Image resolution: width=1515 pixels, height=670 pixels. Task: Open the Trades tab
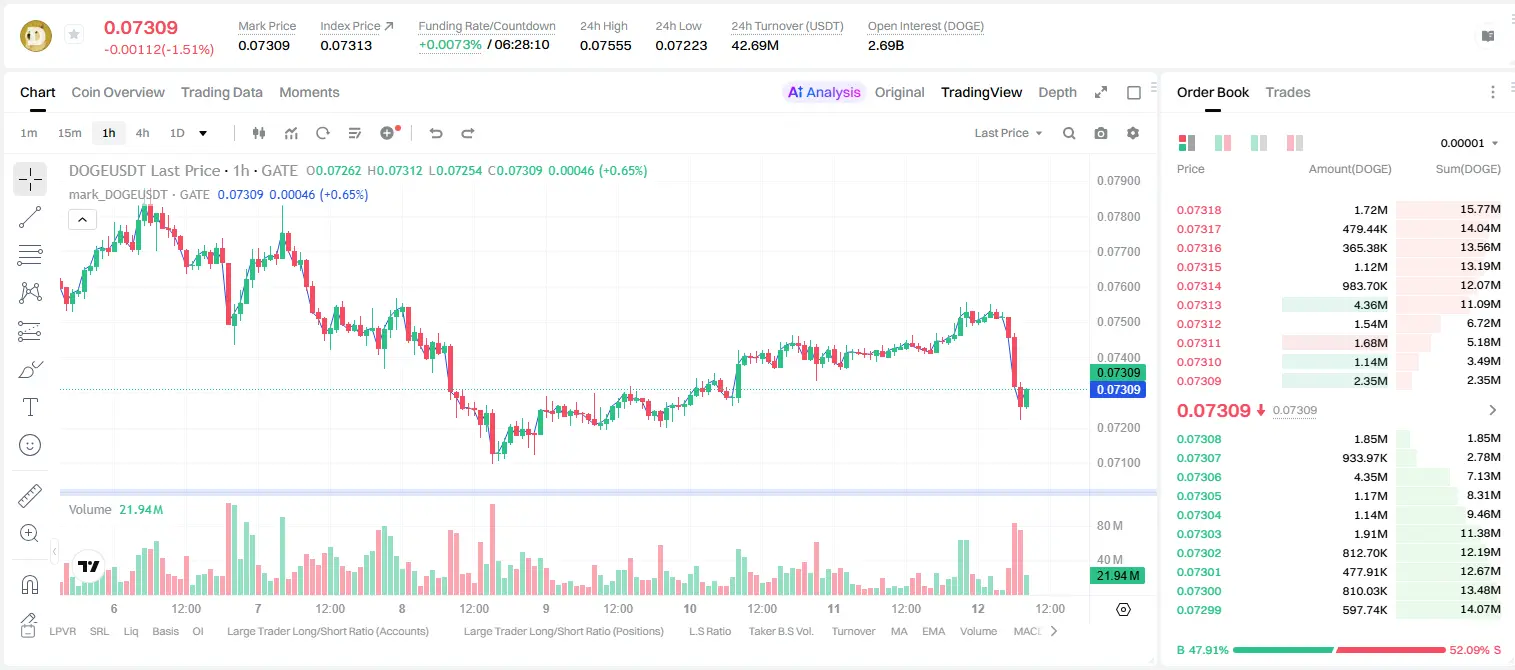tap(1288, 92)
